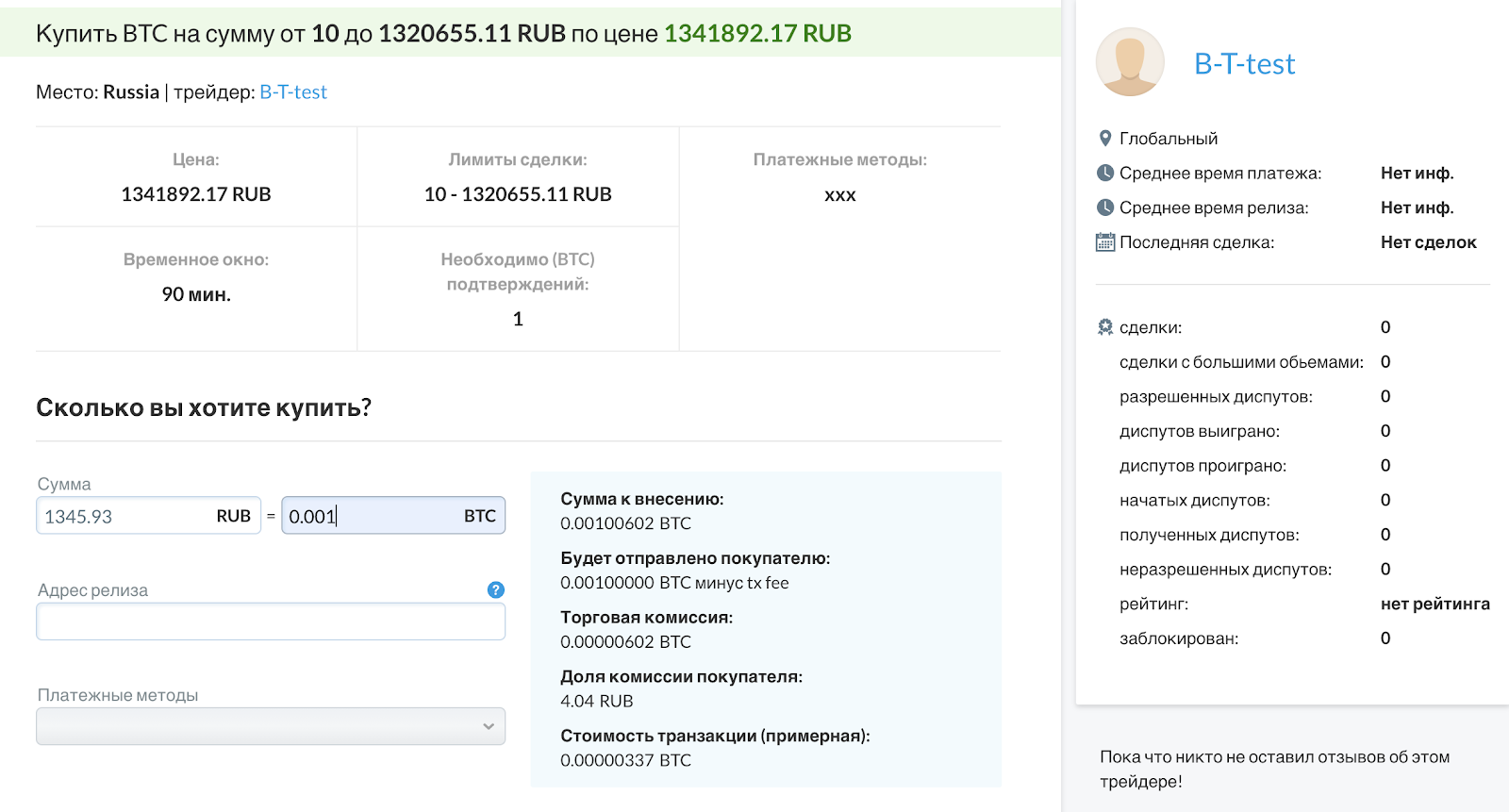1509x812 pixels.
Task: Click the price 1341892.17 RUB in header
Action: tap(757, 34)
